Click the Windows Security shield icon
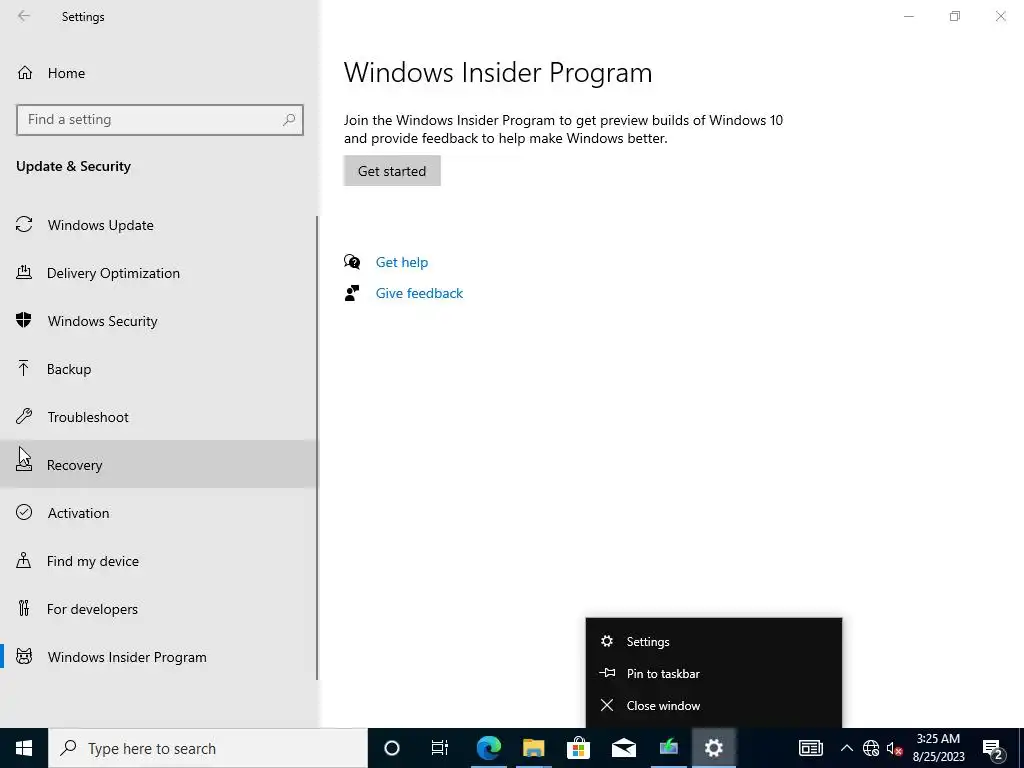 [x=24, y=320]
